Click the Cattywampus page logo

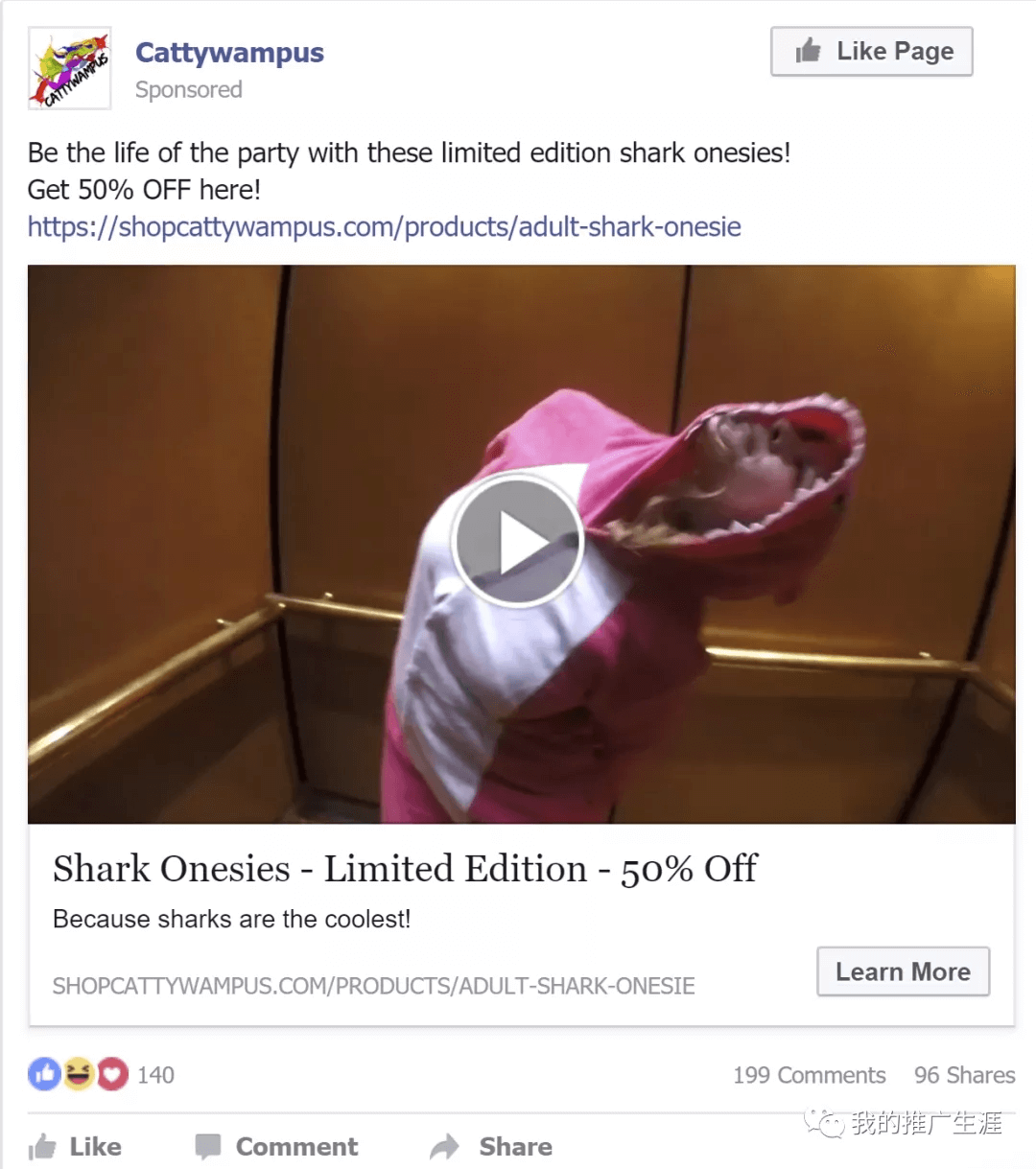point(69,68)
